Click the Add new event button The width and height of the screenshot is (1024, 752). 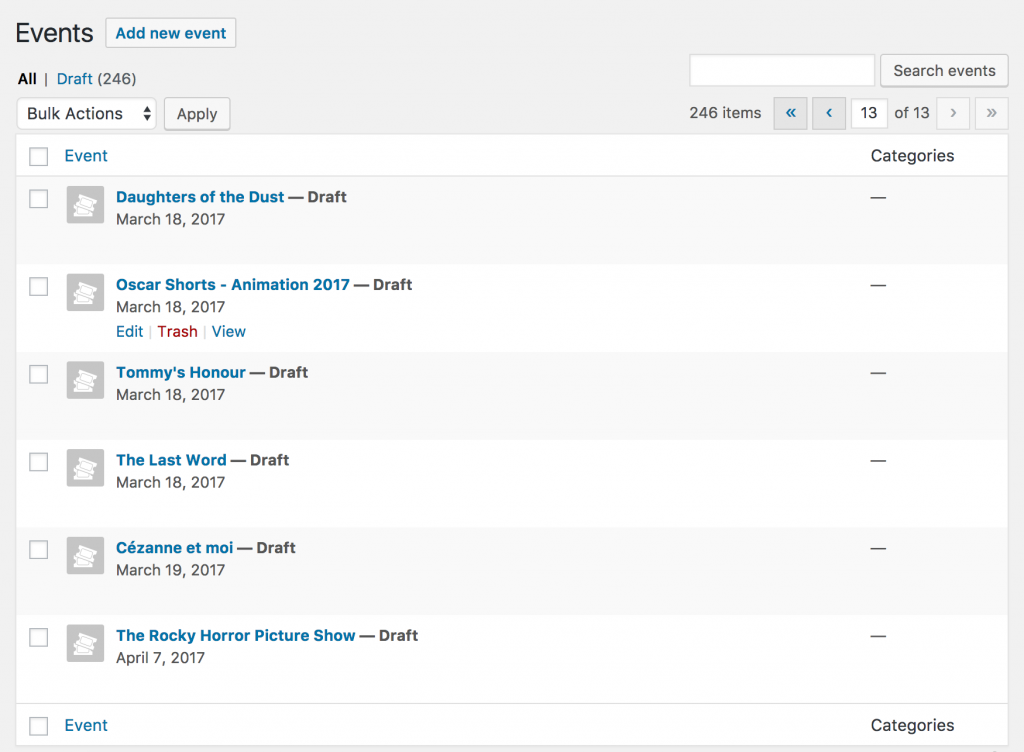click(x=170, y=33)
